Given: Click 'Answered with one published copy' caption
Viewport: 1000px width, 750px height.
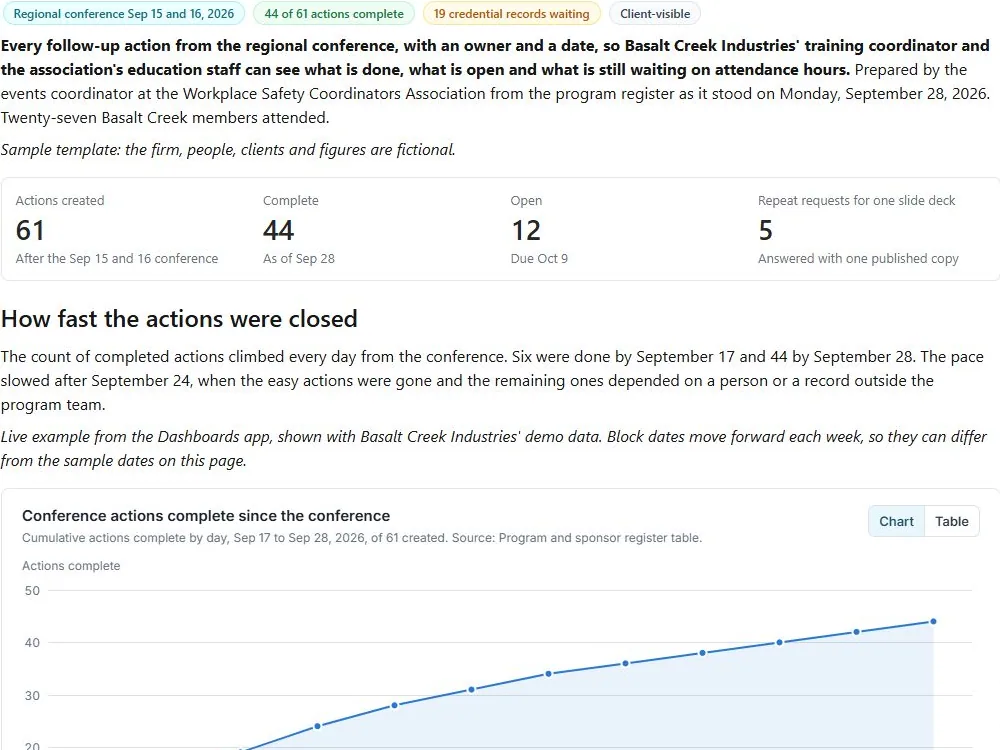Looking at the screenshot, I should [858, 258].
